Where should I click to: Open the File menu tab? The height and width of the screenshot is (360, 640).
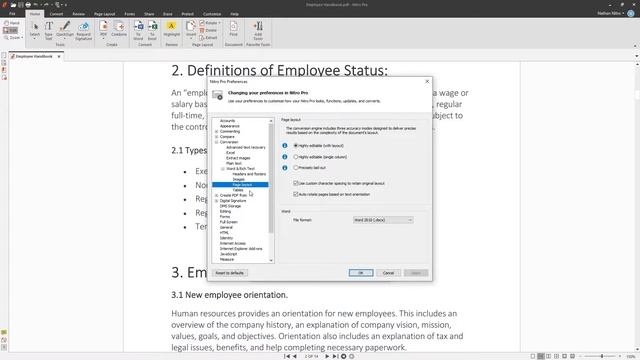[12, 14]
